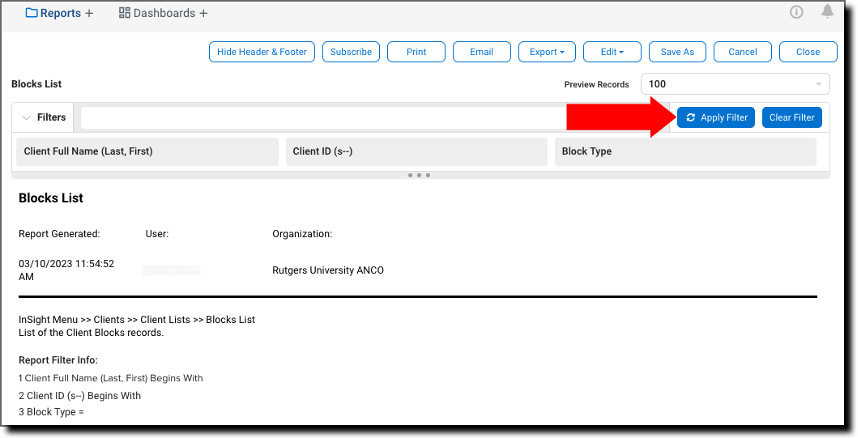Click the Save As button

(x=677, y=52)
